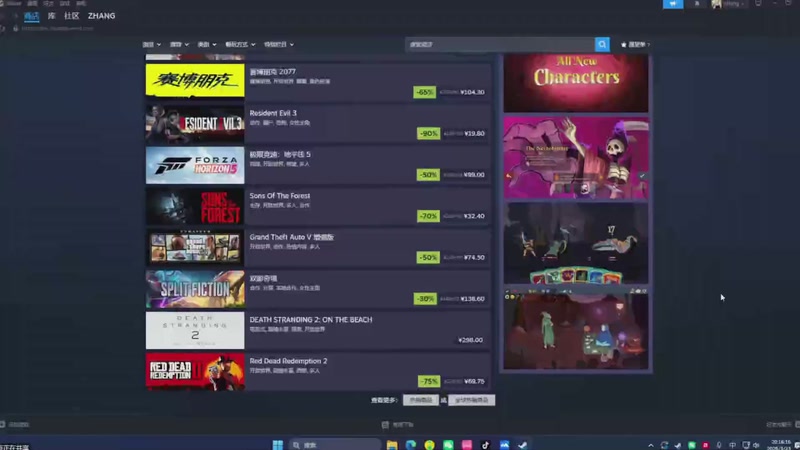Open the Resident Evil 3 listing
The width and height of the screenshot is (800, 450).
click(x=318, y=123)
